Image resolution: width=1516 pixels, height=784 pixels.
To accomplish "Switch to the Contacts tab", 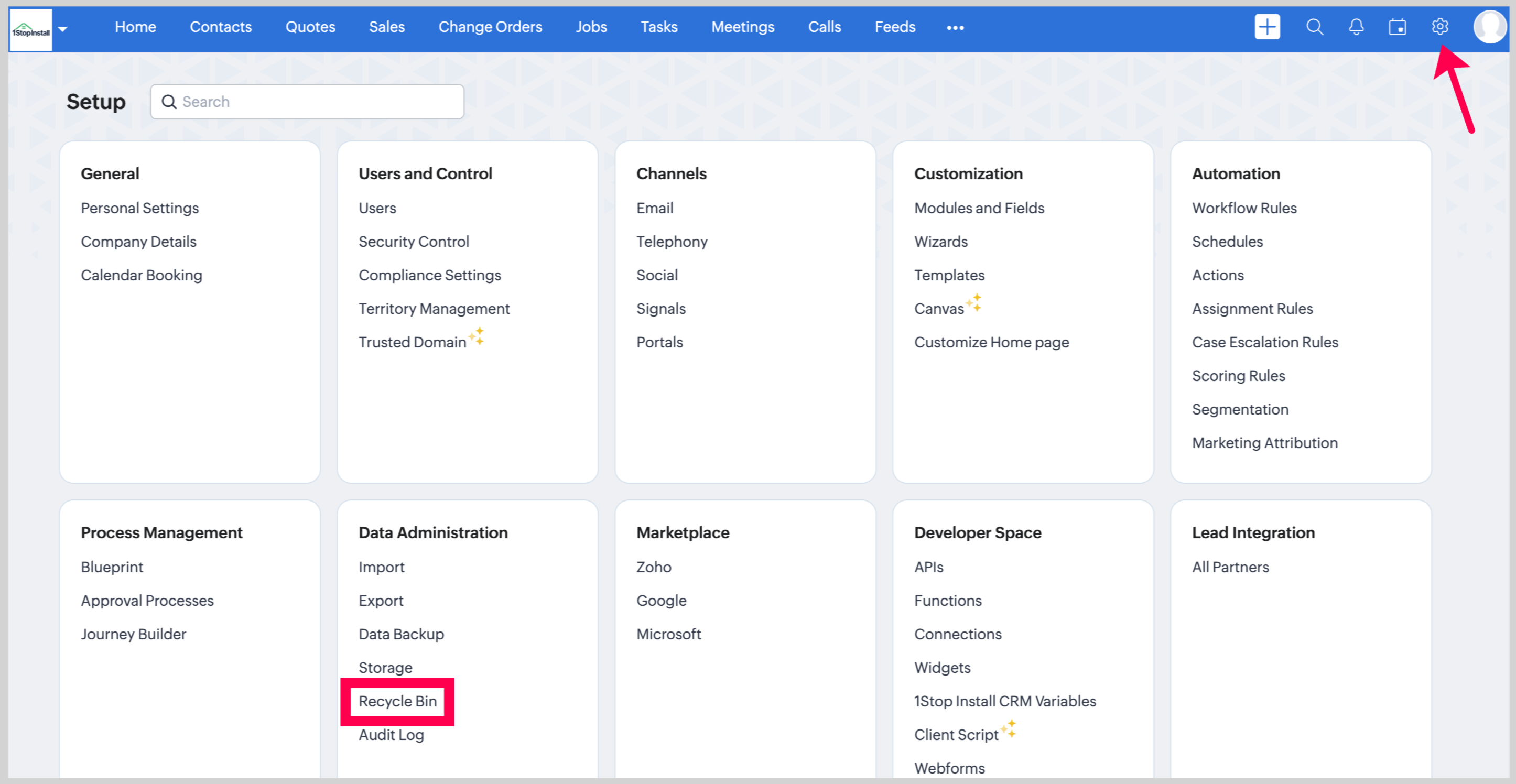I will pyautogui.click(x=220, y=27).
